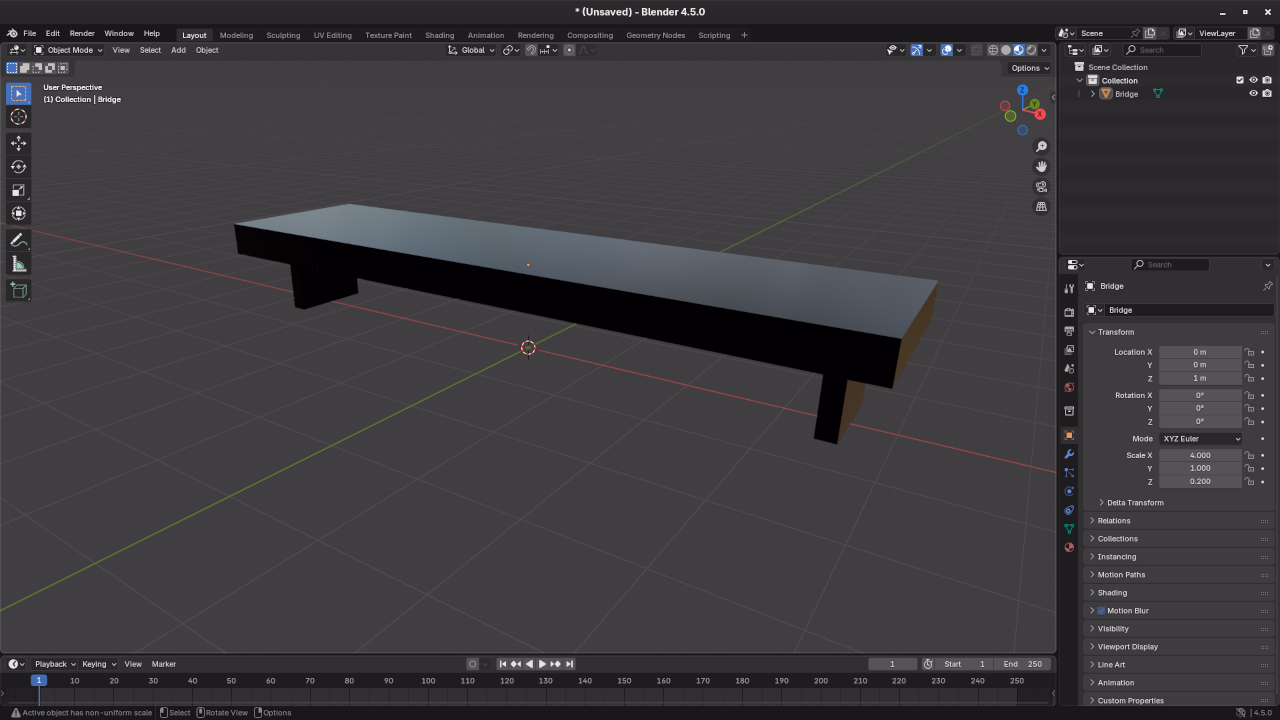Click the Location Z value field
Image resolution: width=1280 pixels, height=720 pixels.
[x=1200, y=378]
